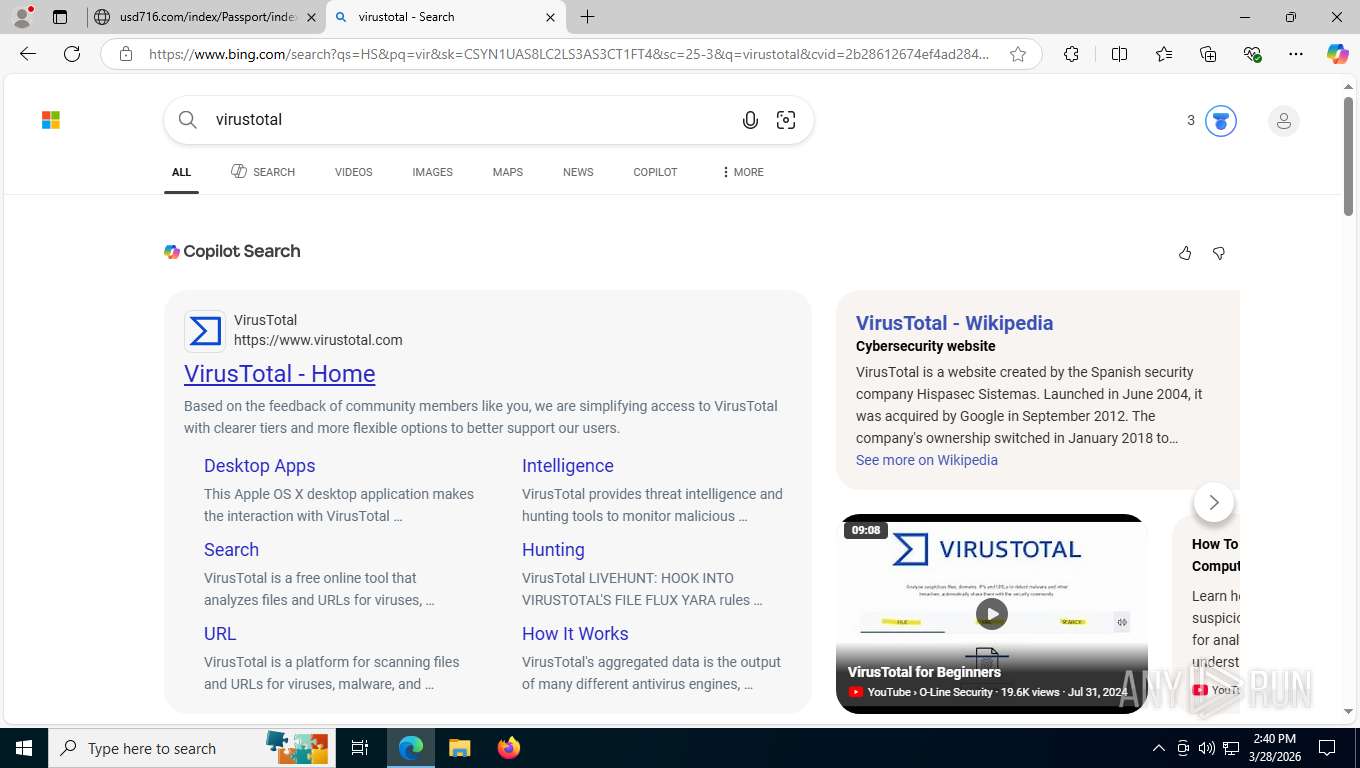Click See more on Wikipedia
This screenshot has height=768, width=1360.
coord(927,460)
